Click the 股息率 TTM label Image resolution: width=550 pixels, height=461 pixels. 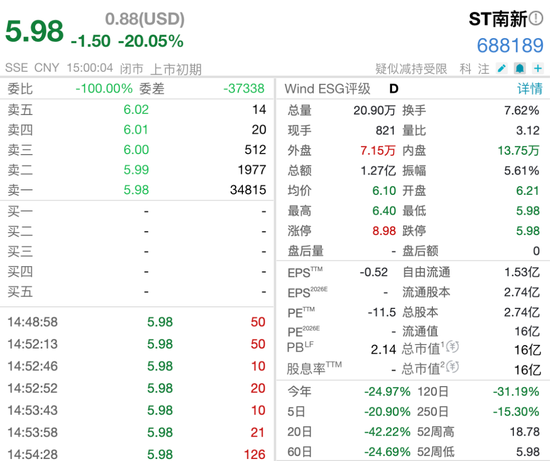[x=314, y=368]
